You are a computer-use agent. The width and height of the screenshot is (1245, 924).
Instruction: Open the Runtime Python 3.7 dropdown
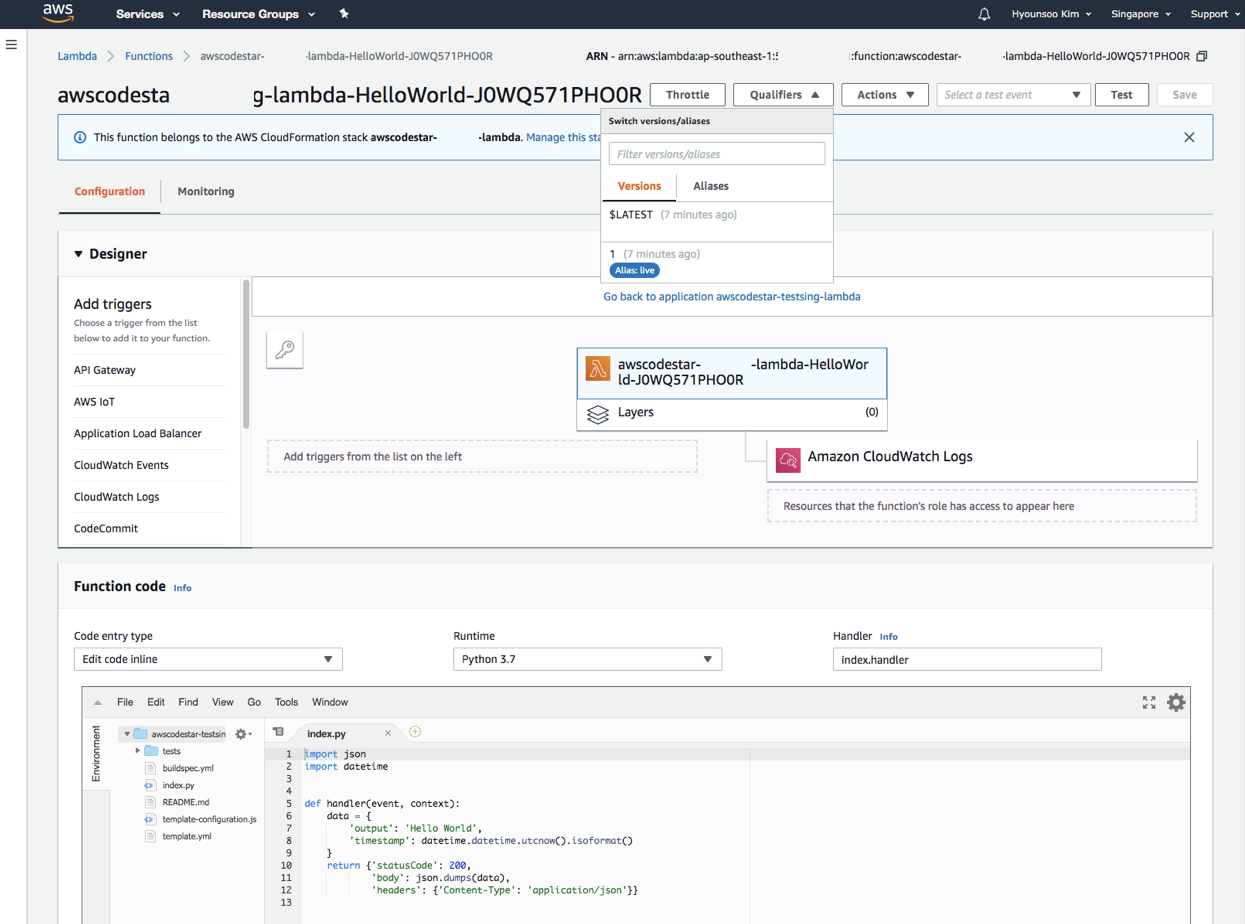click(587, 659)
